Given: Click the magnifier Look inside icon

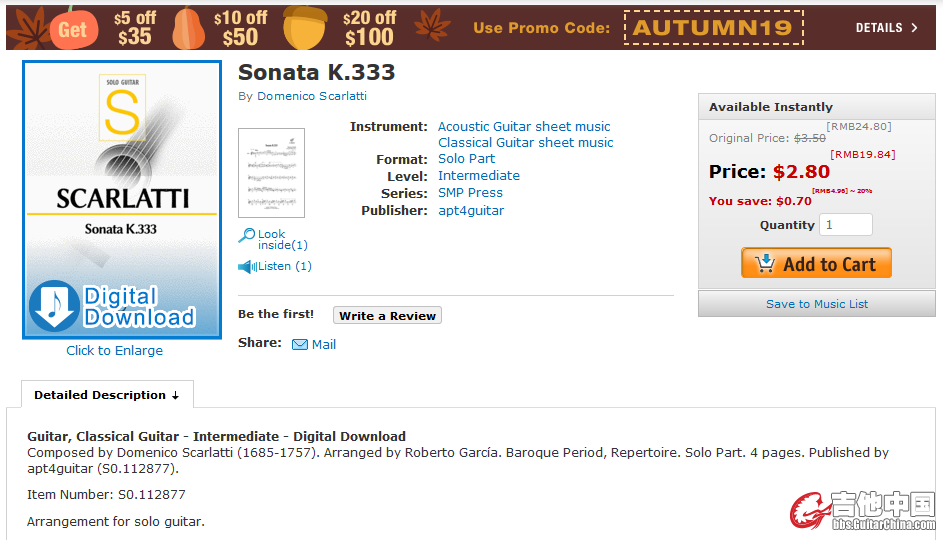Looking at the screenshot, I should [247, 235].
